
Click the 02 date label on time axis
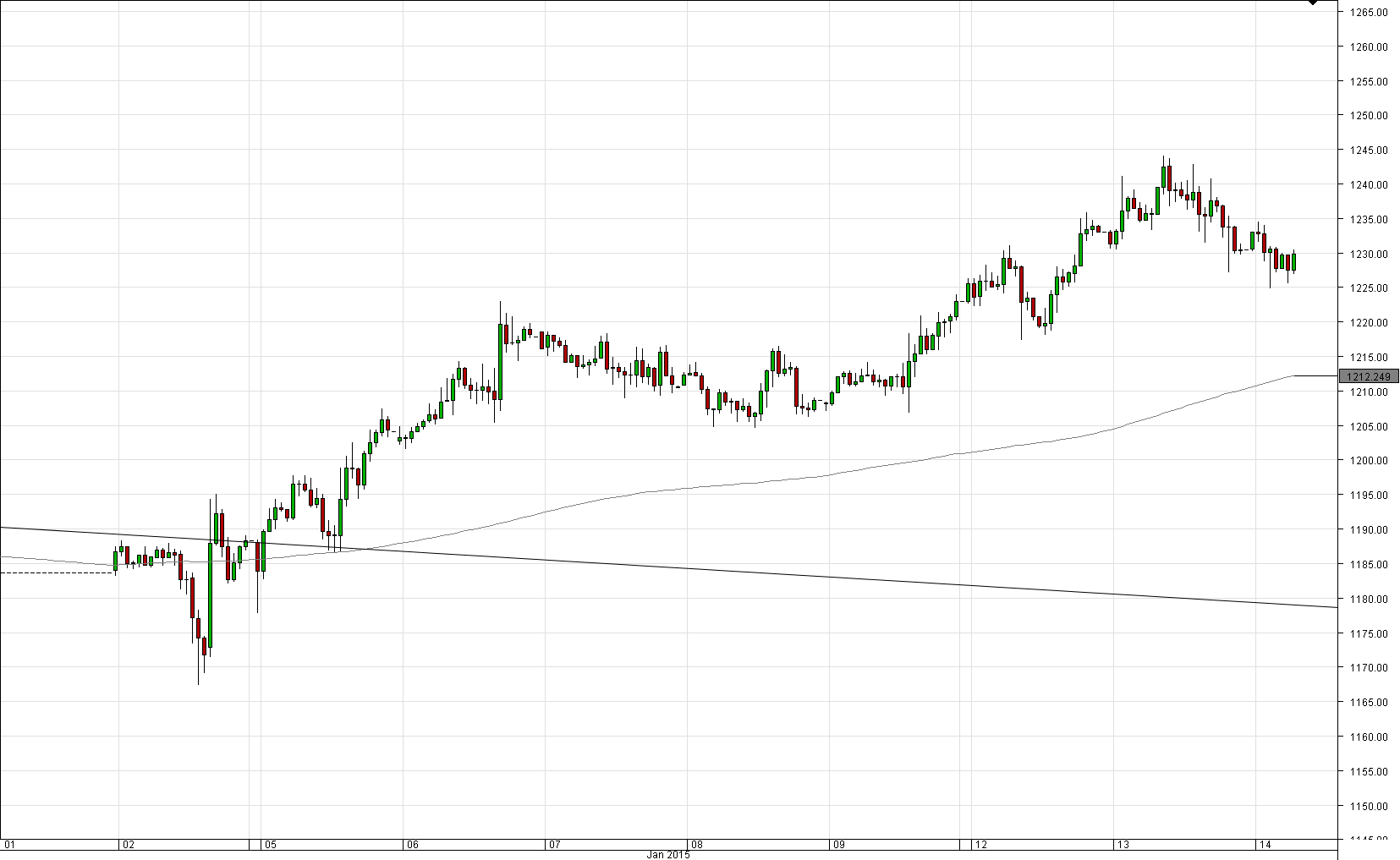pyautogui.click(x=128, y=844)
